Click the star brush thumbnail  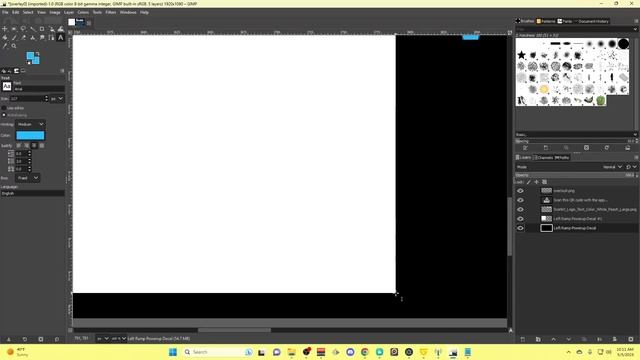click(522, 55)
